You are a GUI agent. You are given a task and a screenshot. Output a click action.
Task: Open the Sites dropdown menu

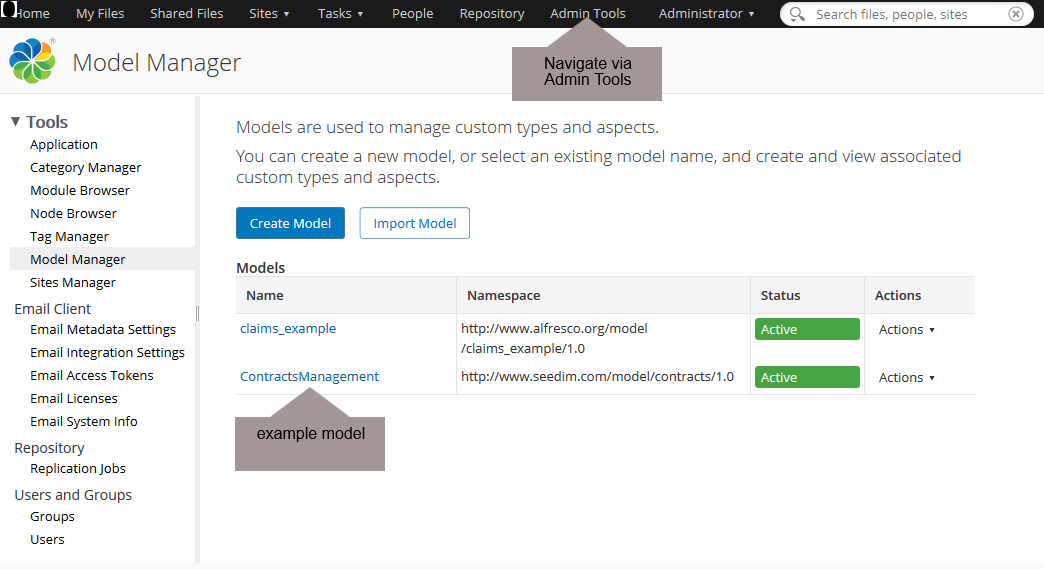pos(269,13)
